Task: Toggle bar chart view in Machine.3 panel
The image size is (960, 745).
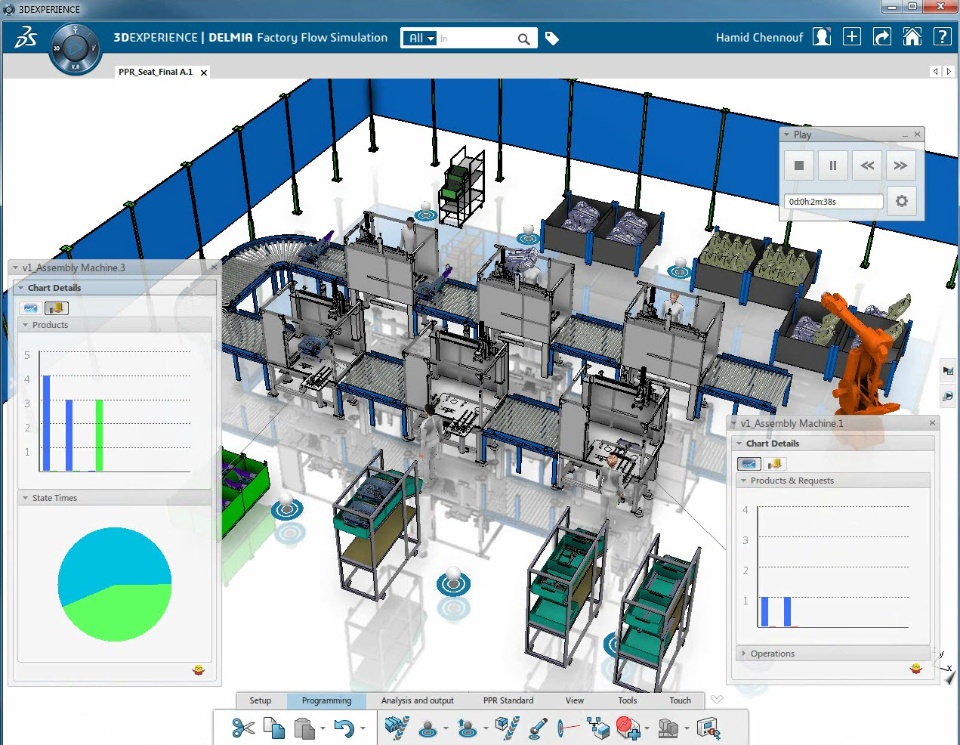Action: point(56,308)
